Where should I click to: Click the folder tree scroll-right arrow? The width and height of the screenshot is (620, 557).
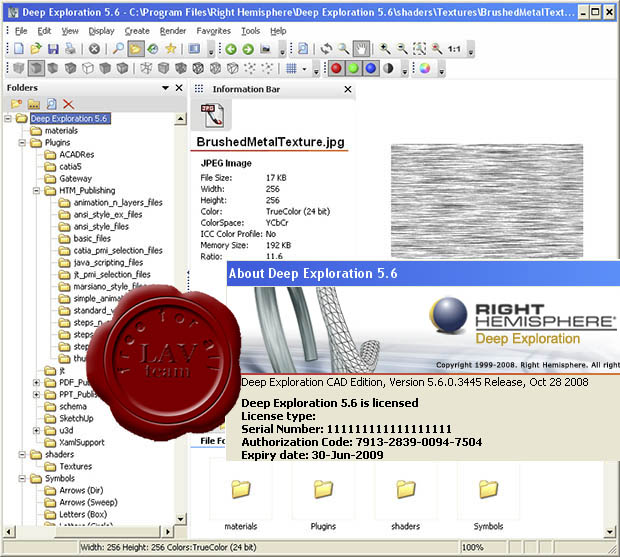[x=168, y=532]
